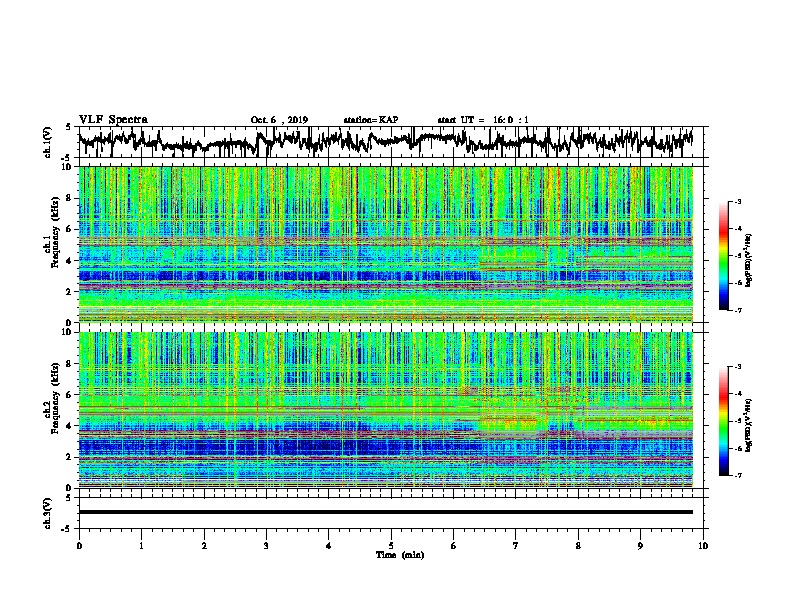Image resolution: width=792 pixels, height=612 pixels.
Task: Click the ch.1 voltage waveform trace
Action: [x=385, y=142]
